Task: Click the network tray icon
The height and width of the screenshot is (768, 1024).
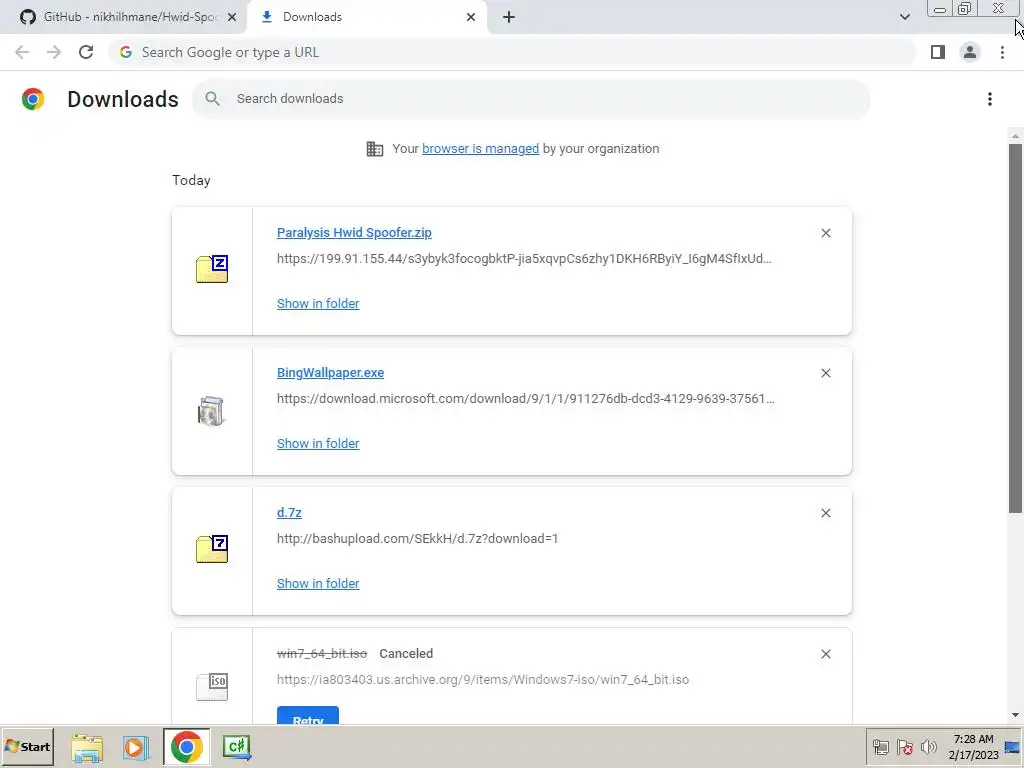Action: 880,747
